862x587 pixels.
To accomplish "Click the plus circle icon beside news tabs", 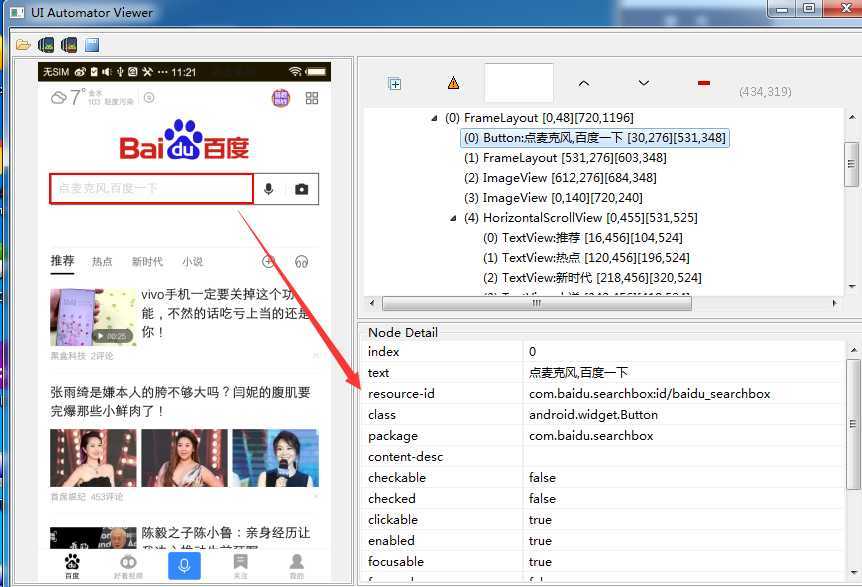I will 268,262.
